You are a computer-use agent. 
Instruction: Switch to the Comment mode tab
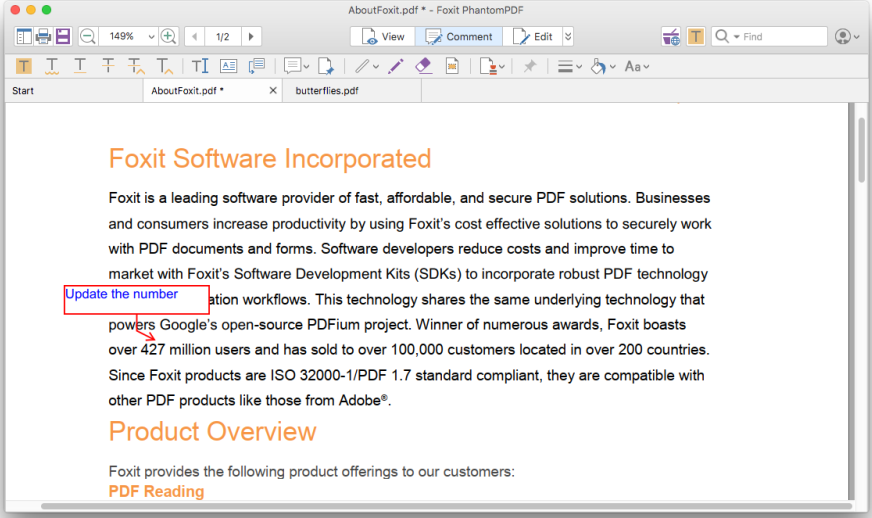pos(459,37)
